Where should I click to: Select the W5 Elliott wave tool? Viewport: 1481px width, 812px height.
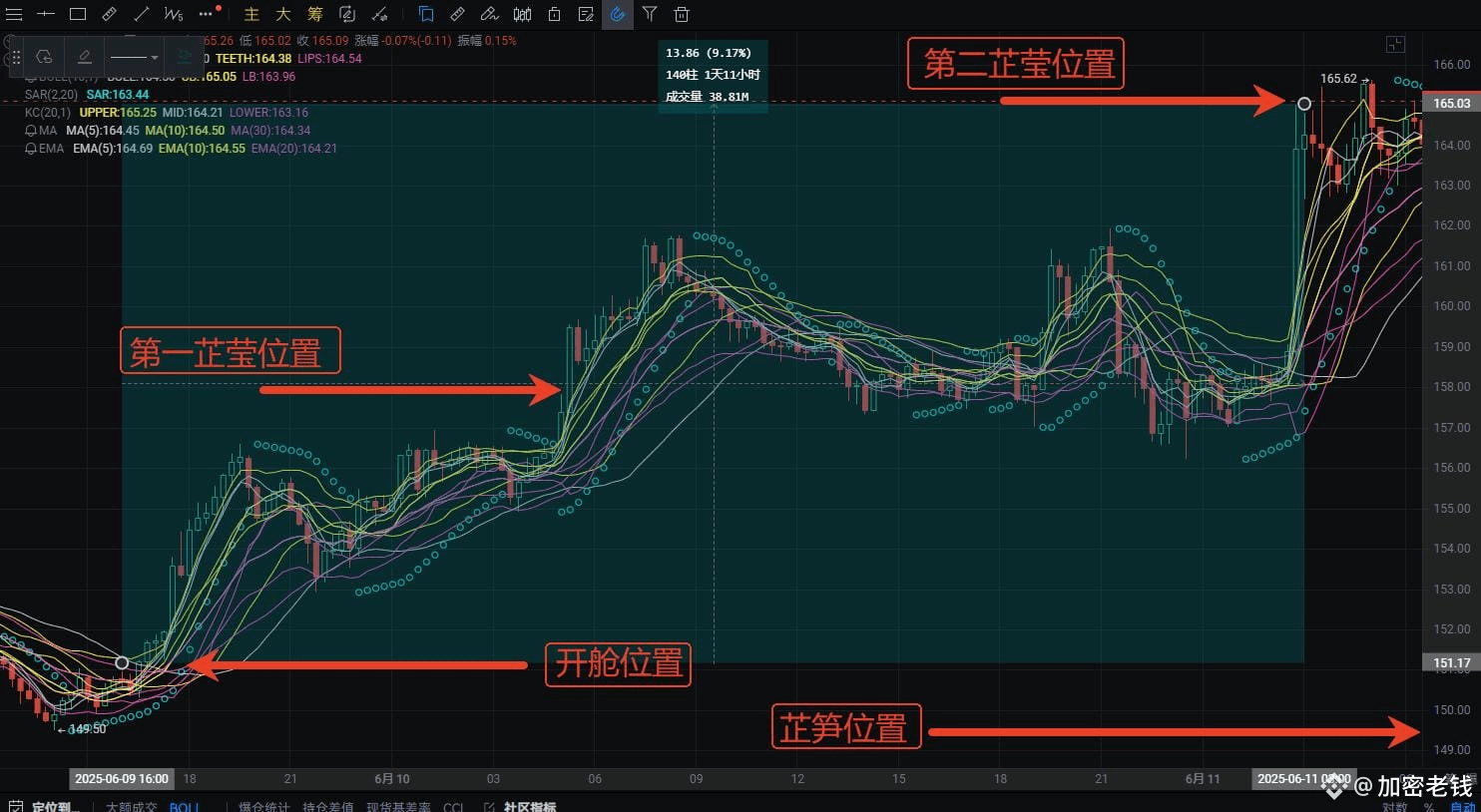coord(174,14)
